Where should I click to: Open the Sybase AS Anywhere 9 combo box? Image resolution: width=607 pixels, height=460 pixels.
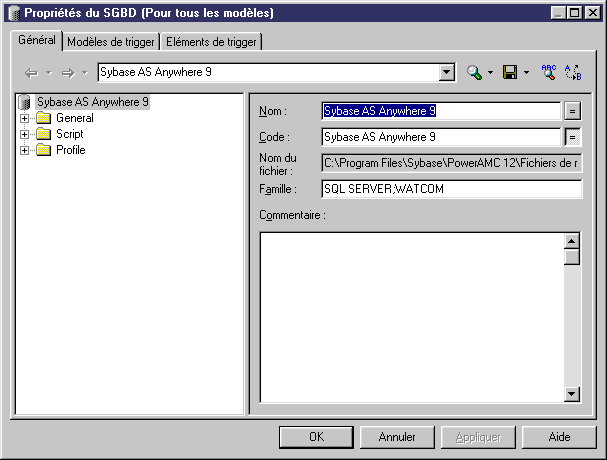[446, 72]
